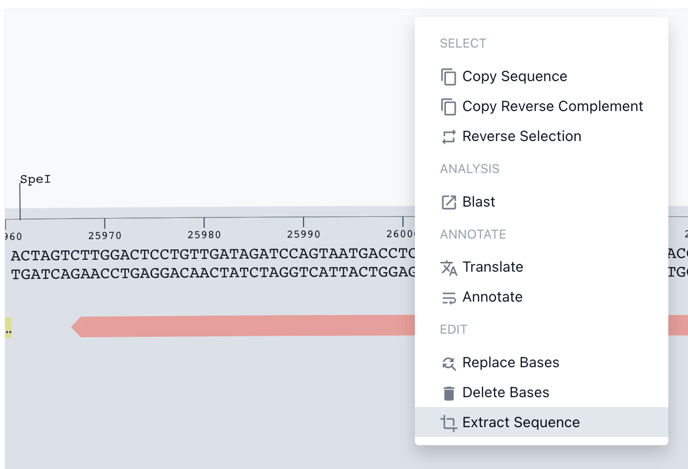Click the Reverse Selection arrows icon
The image size is (688, 469).
pos(448,136)
